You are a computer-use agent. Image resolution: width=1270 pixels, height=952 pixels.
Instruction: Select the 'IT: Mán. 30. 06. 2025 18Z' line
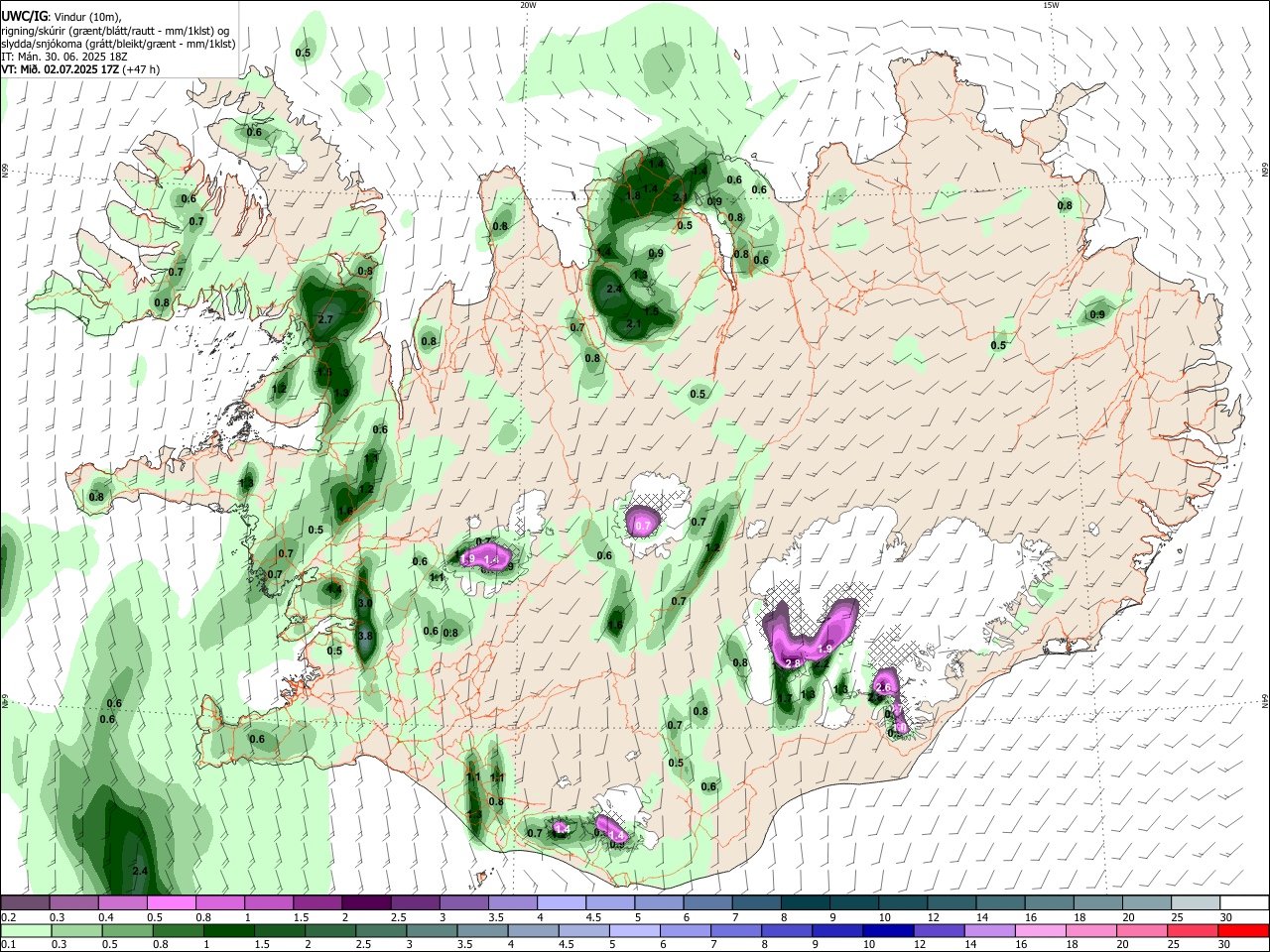[64, 57]
